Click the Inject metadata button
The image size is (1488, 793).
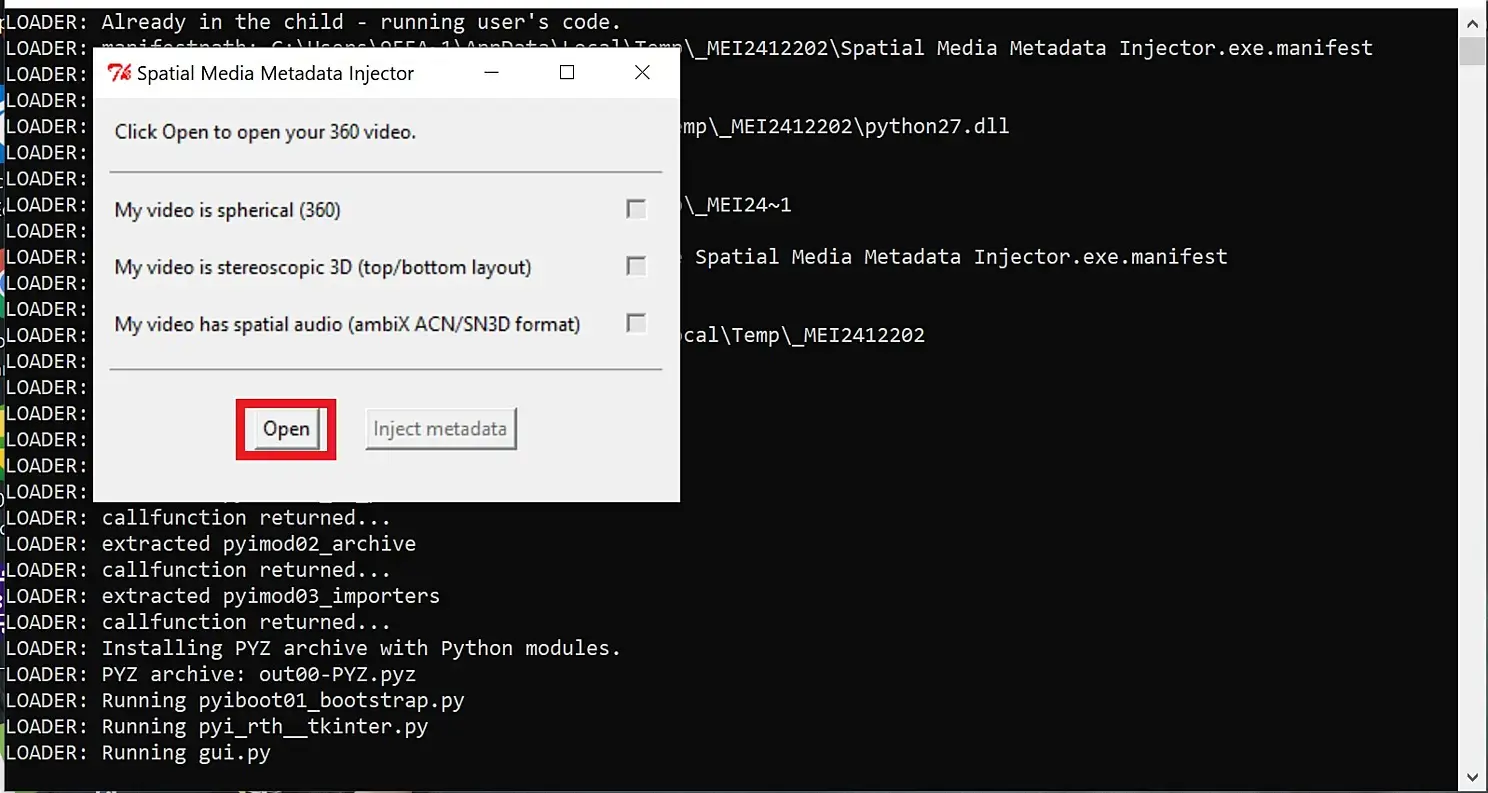(440, 429)
